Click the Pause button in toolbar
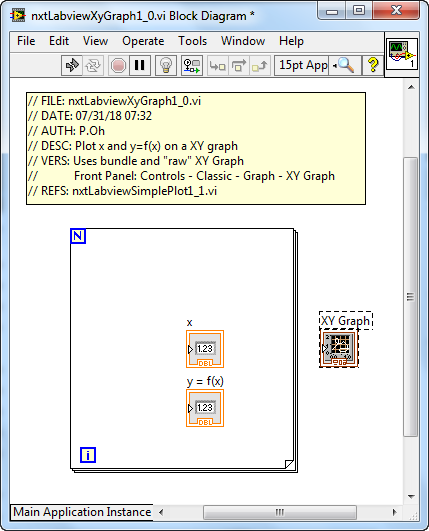 pyautogui.click(x=140, y=65)
